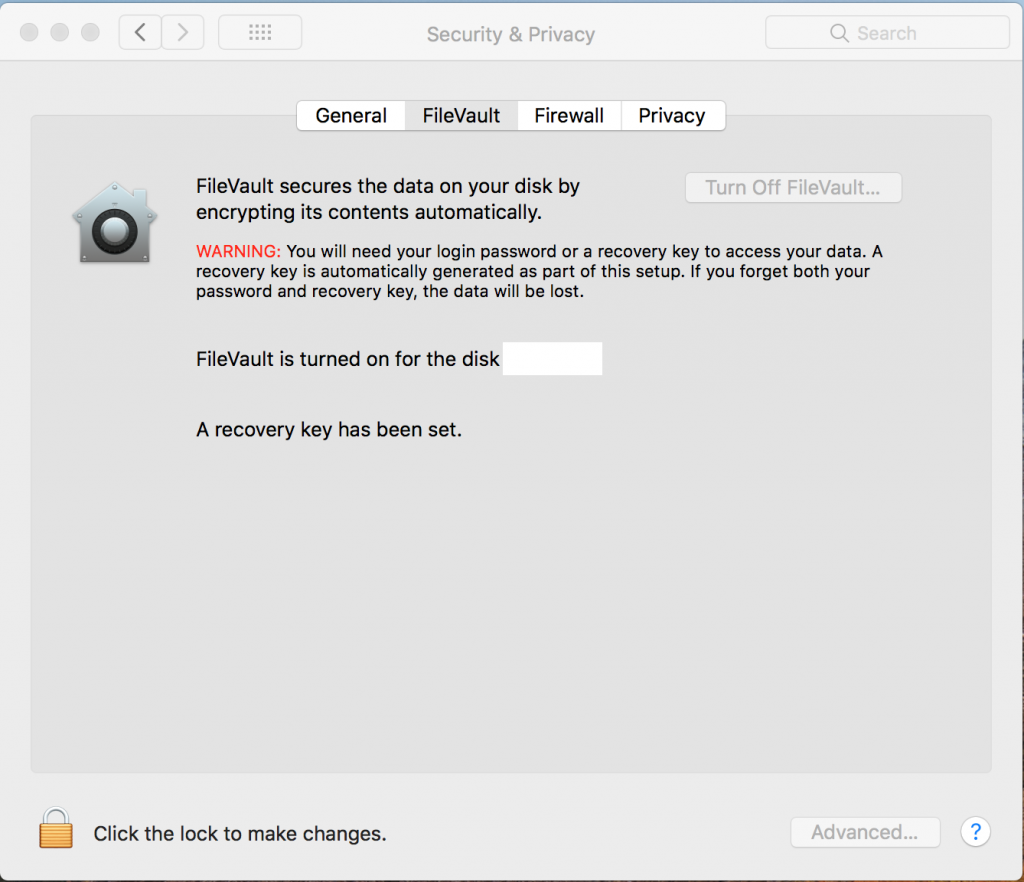Screen dimensions: 1024x882
Task: Click the Security & Privacy window title
Action: click(511, 34)
